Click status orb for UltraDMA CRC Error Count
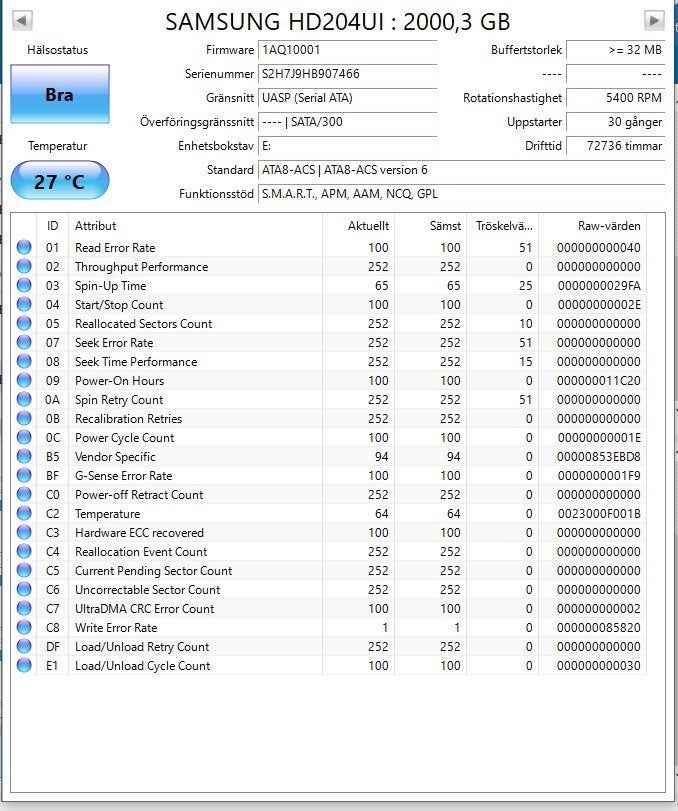 click(x=24, y=609)
